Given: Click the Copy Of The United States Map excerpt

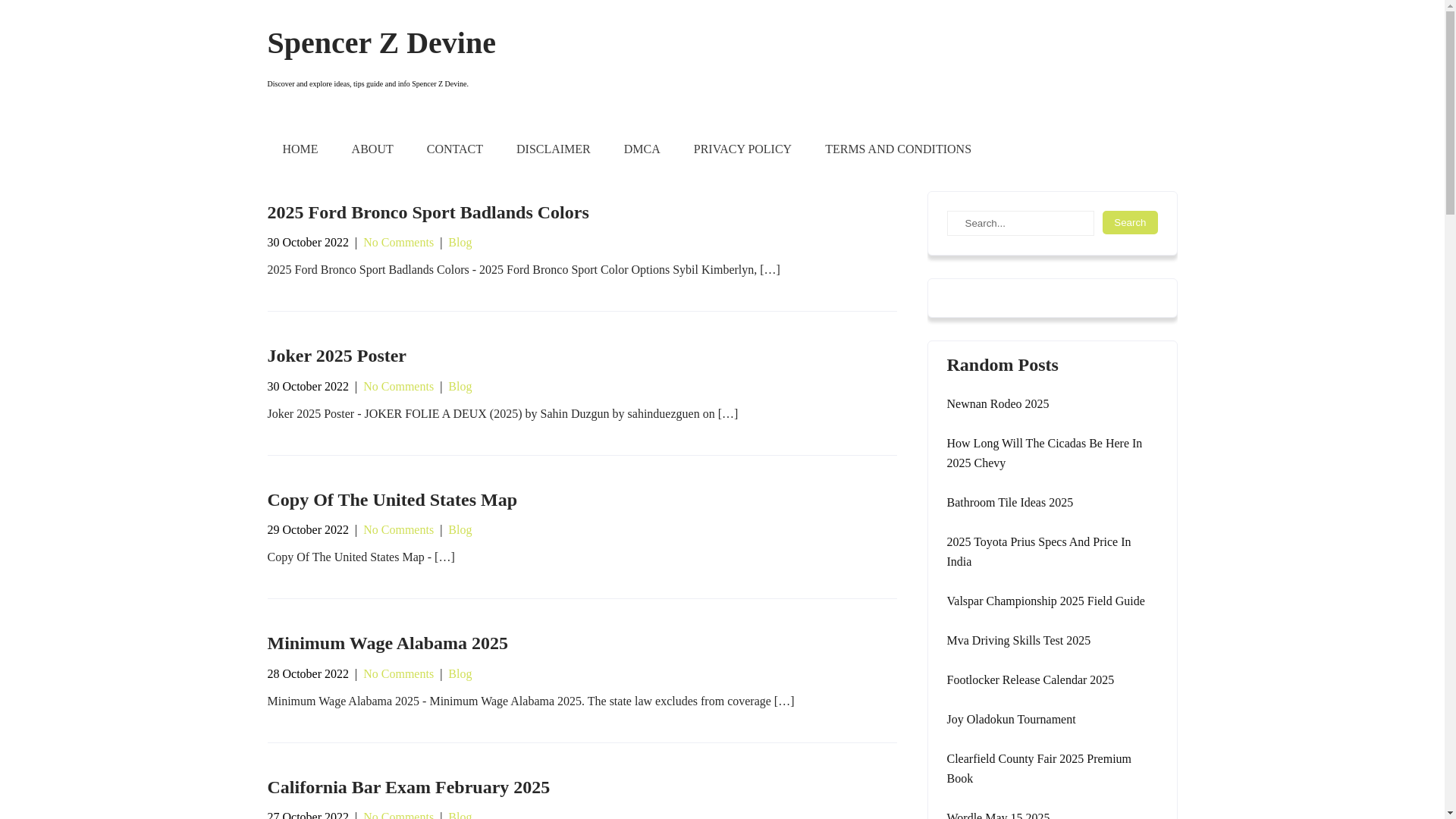Looking at the screenshot, I should pyautogui.click(x=361, y=557).
